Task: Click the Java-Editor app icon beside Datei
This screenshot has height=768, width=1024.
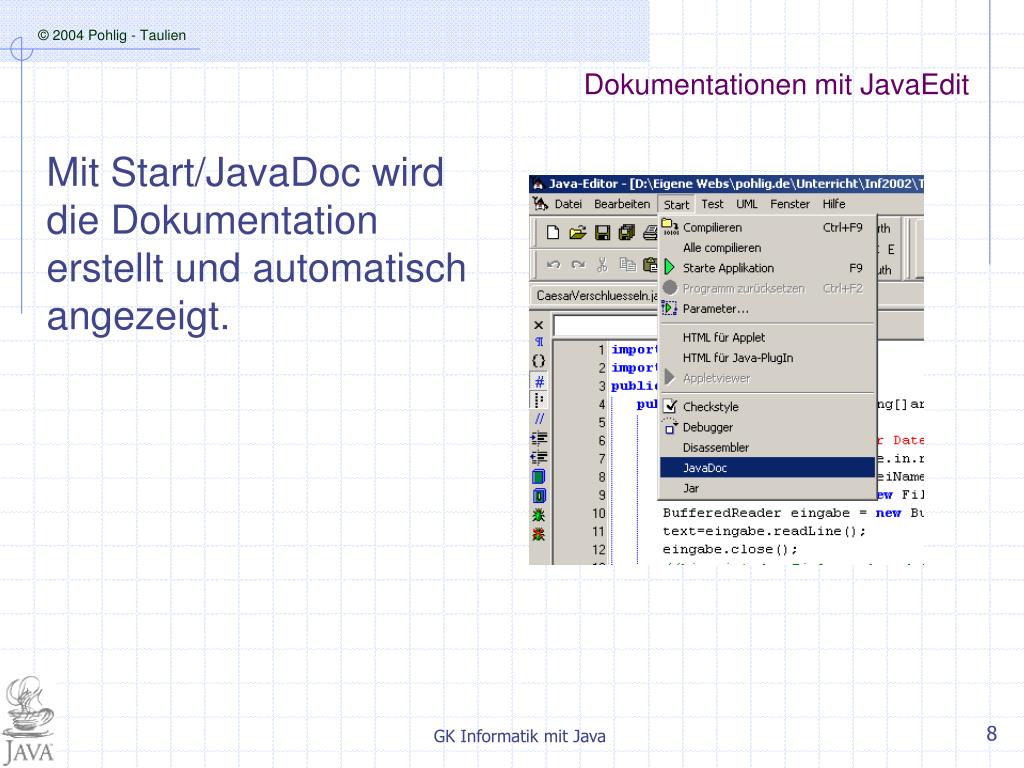Action: [x=540, y=204]
